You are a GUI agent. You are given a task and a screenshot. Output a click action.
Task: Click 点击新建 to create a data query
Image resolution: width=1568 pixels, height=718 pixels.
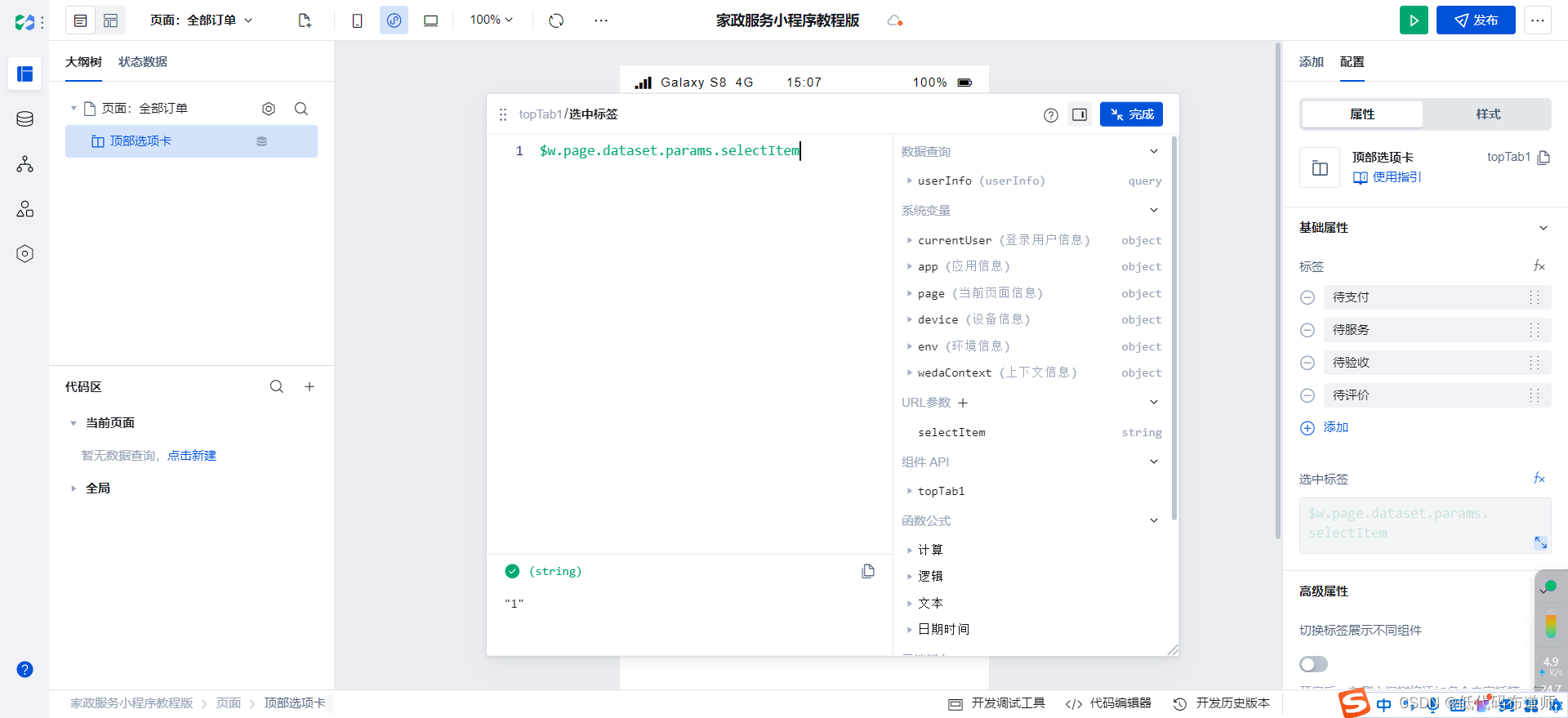[x=192, y=456]
